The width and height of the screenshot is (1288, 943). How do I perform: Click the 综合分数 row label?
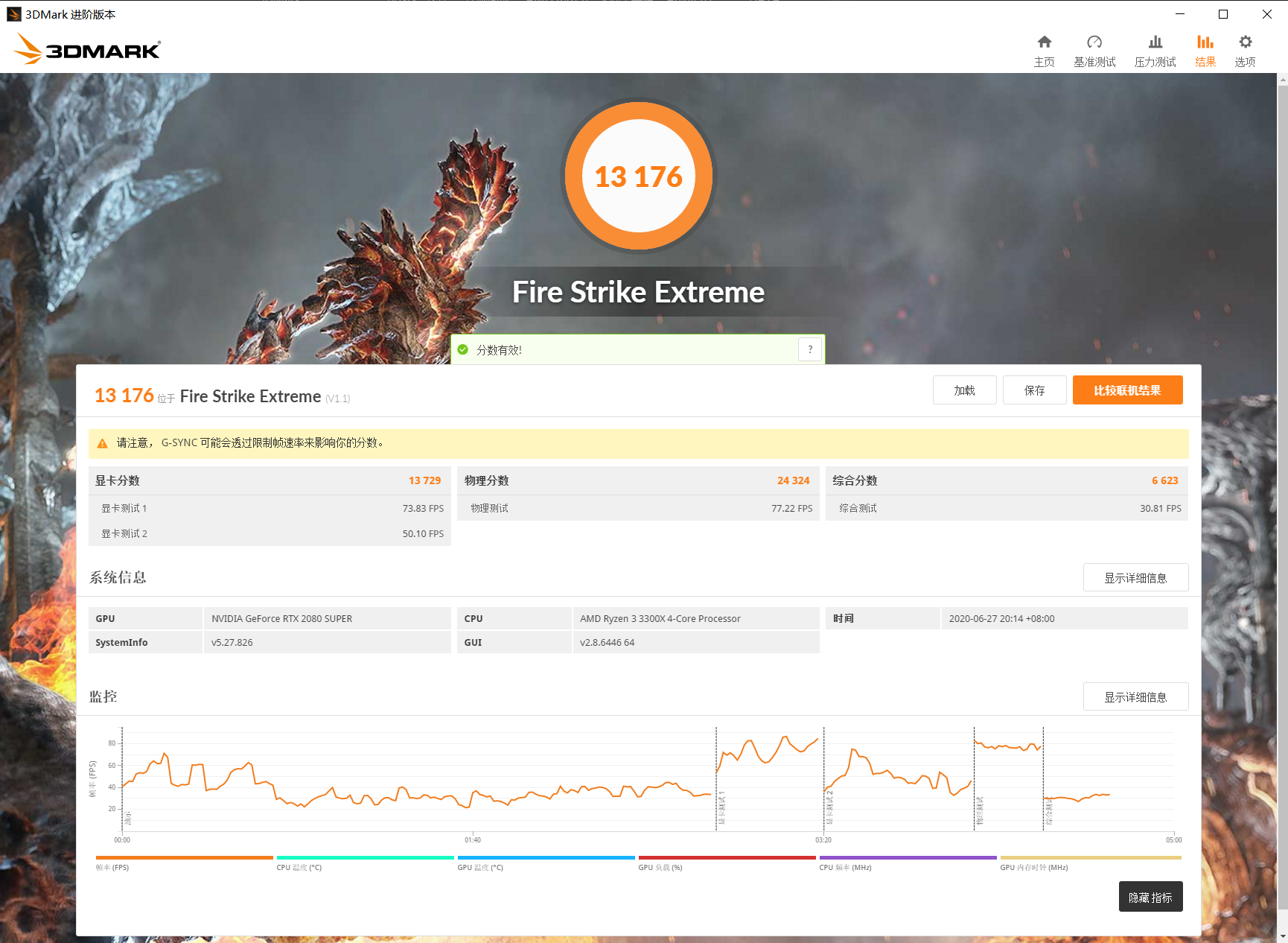(x=855, y=480)
